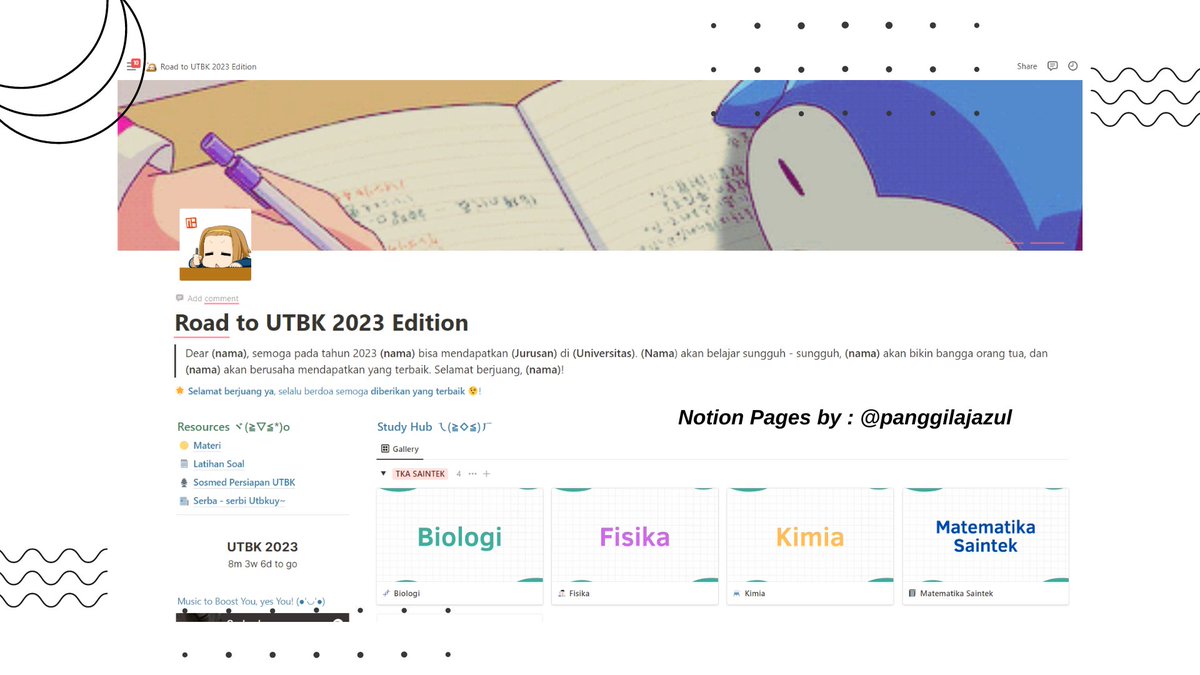Viewport: 1200px width, 675px height.
Task: Click Add comment below the icon
Action: click(x=213, y=298)
